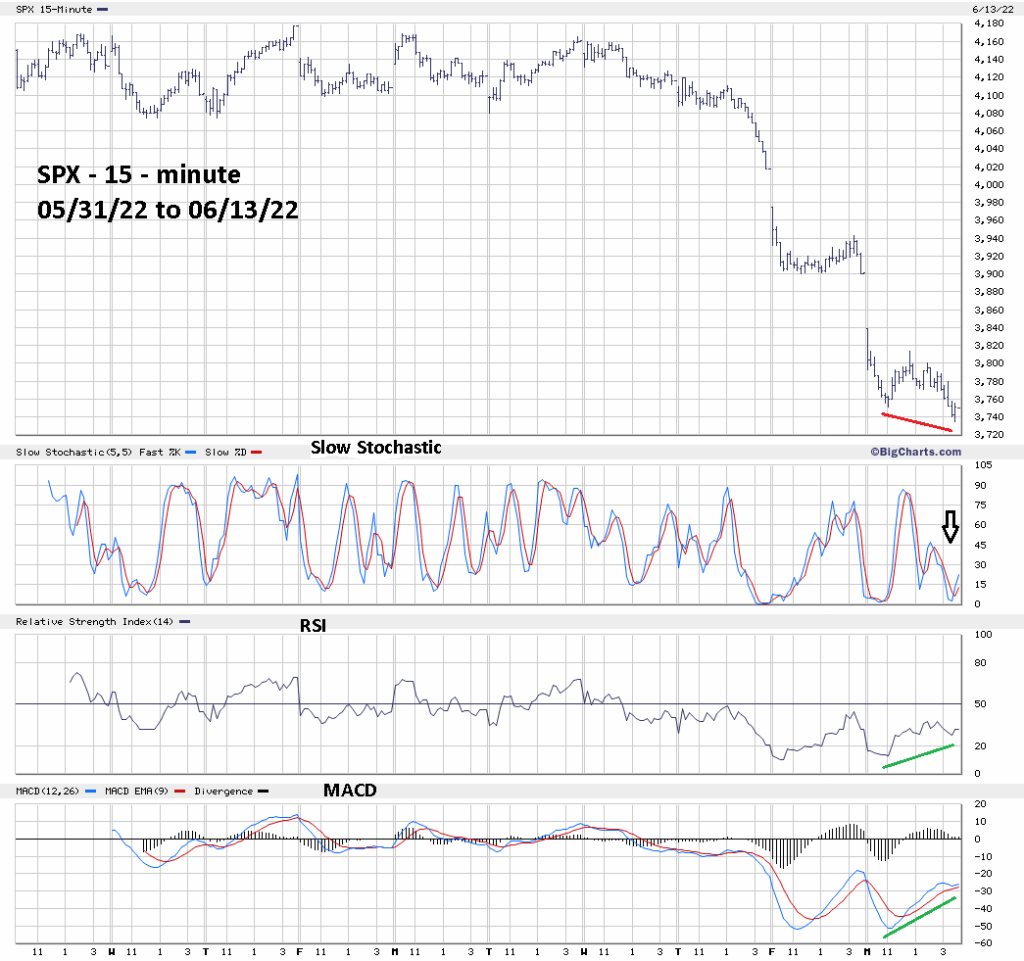The height and width of the screenshot is (961, 1024).
Task: Click the 4,180 price axis label
Action: click(x=989, y=24)
